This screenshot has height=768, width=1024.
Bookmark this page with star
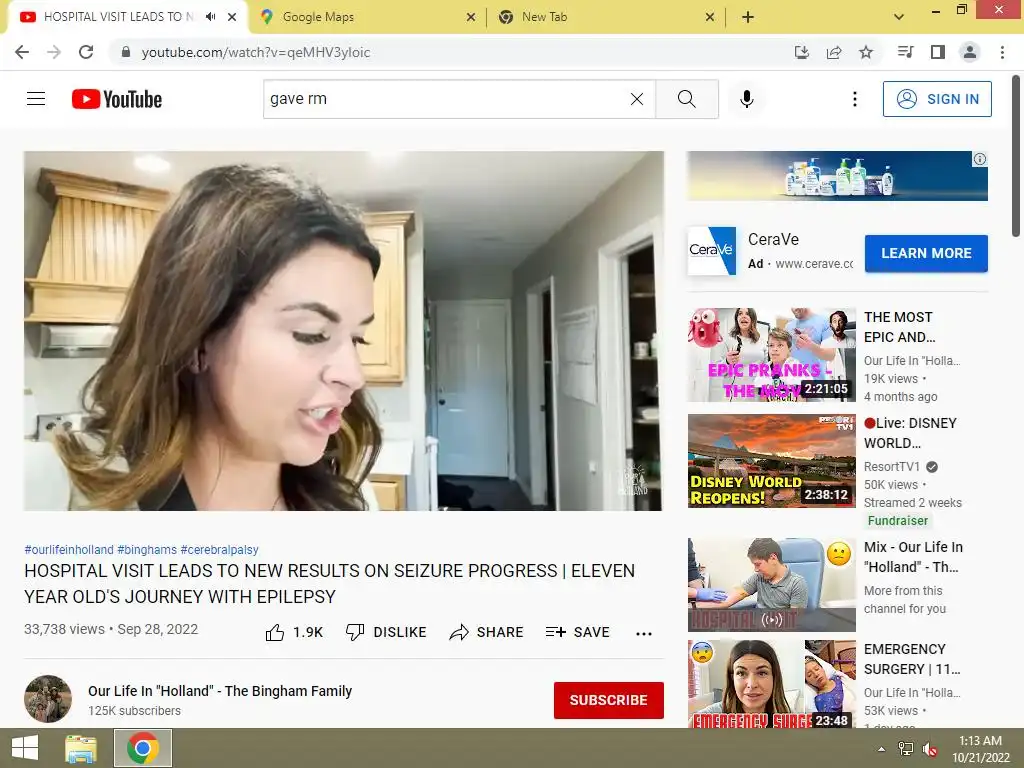[x=866, y=52]
